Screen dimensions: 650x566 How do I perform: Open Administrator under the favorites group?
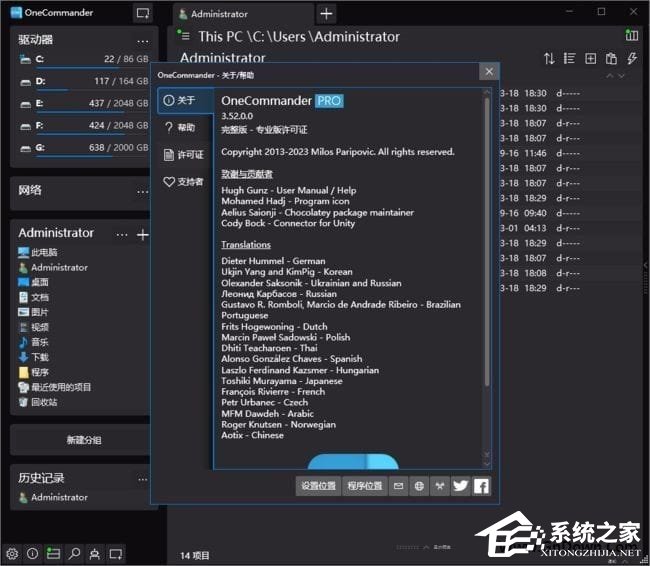click(x=53, y=267)
